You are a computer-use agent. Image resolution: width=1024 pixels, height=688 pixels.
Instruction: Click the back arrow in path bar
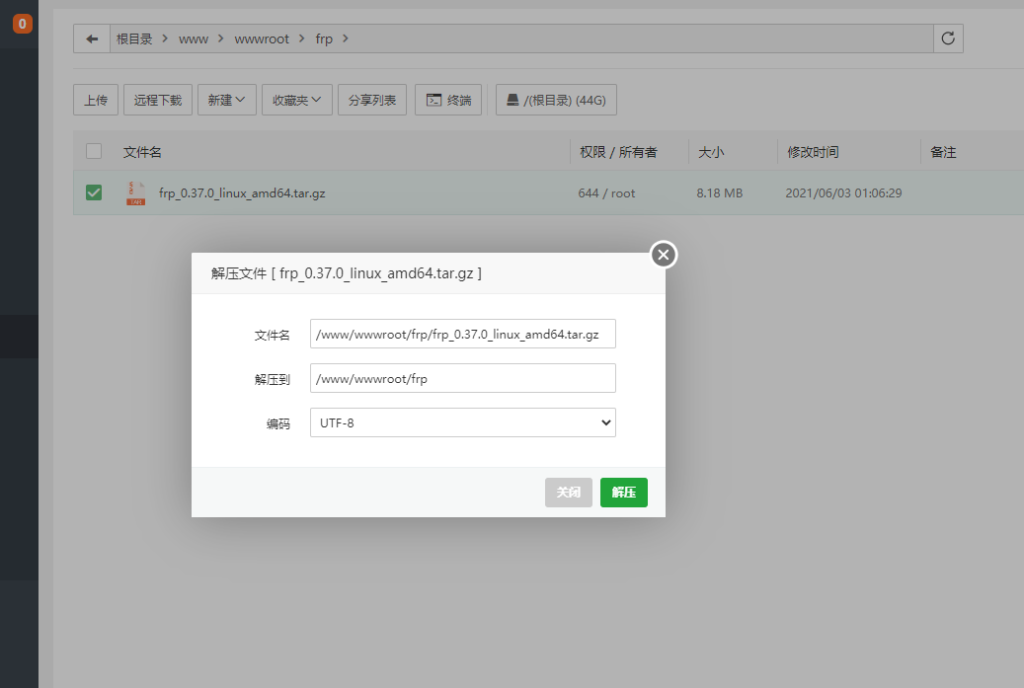pyautogui.click(x=92, y=39)
